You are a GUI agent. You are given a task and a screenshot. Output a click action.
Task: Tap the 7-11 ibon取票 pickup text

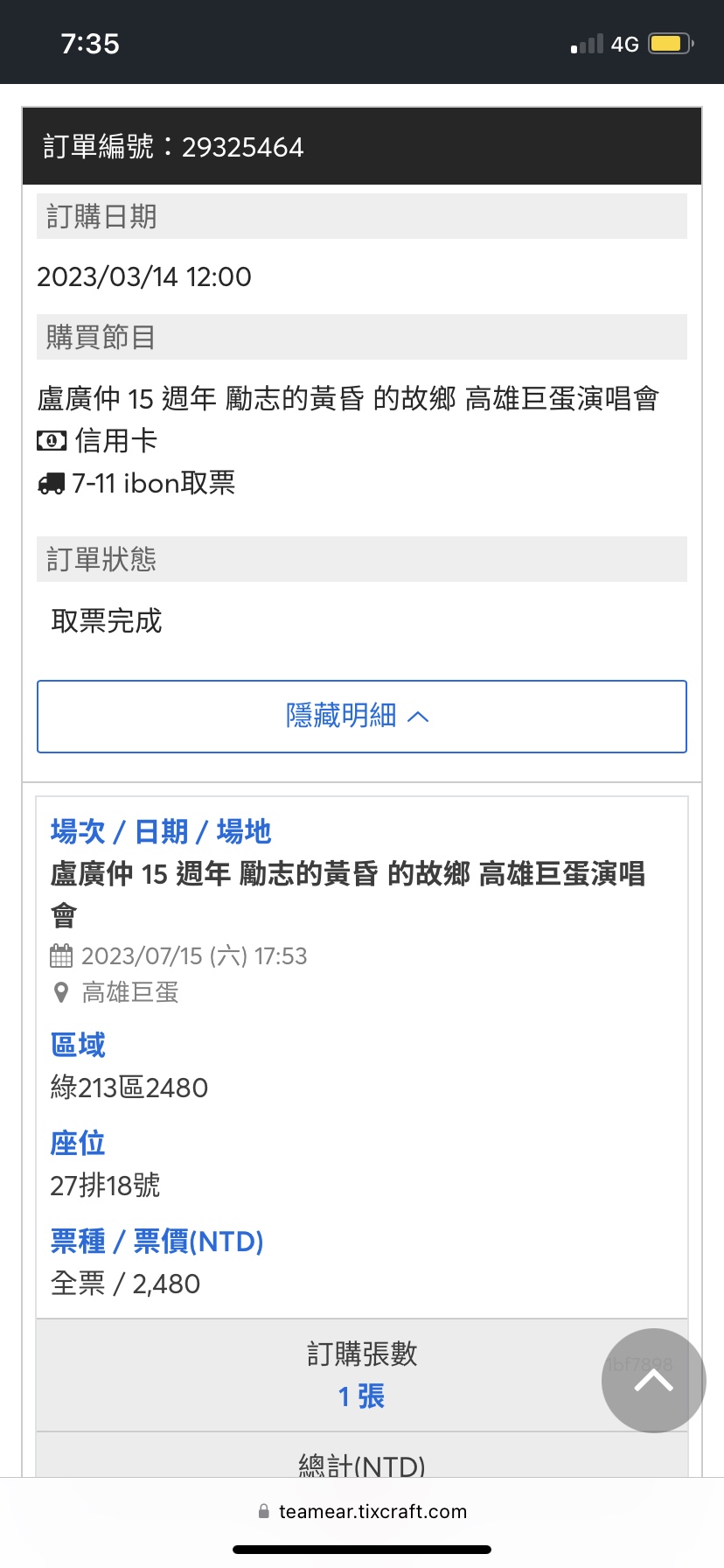(153, 483)
